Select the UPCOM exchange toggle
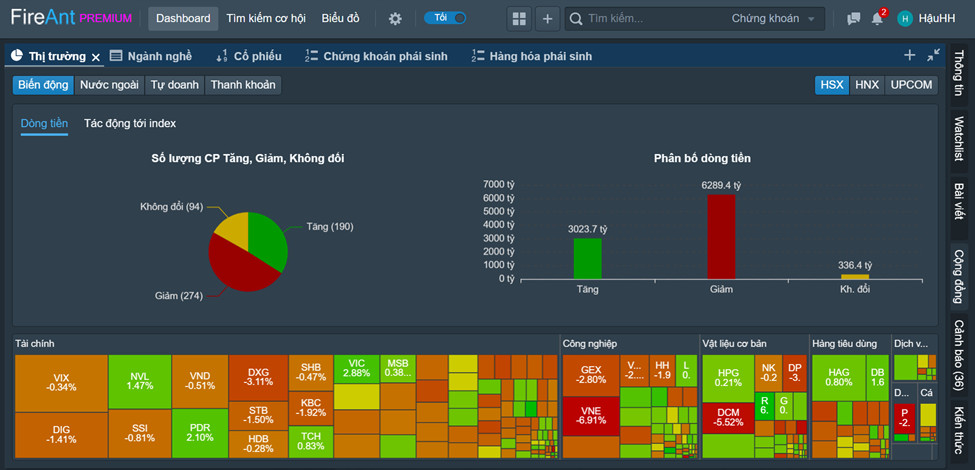The width and height of the screenshot is (975, 470). (911, 85)
